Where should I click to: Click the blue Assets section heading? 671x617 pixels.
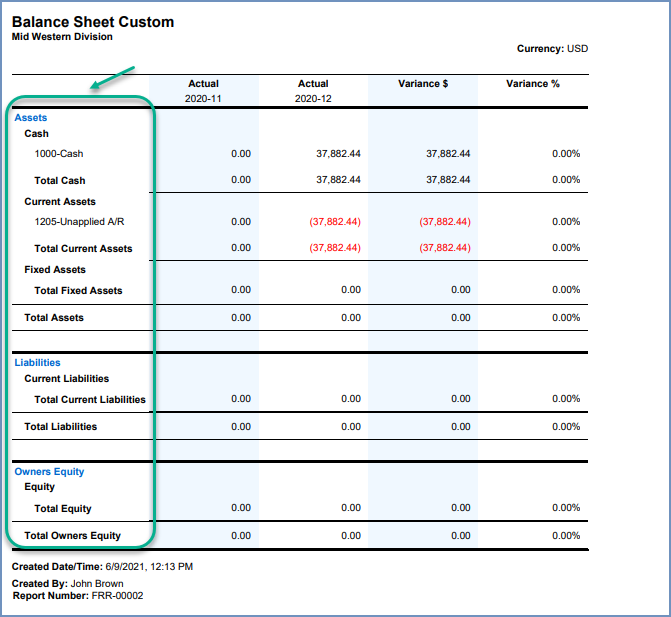tap(30, 118)
